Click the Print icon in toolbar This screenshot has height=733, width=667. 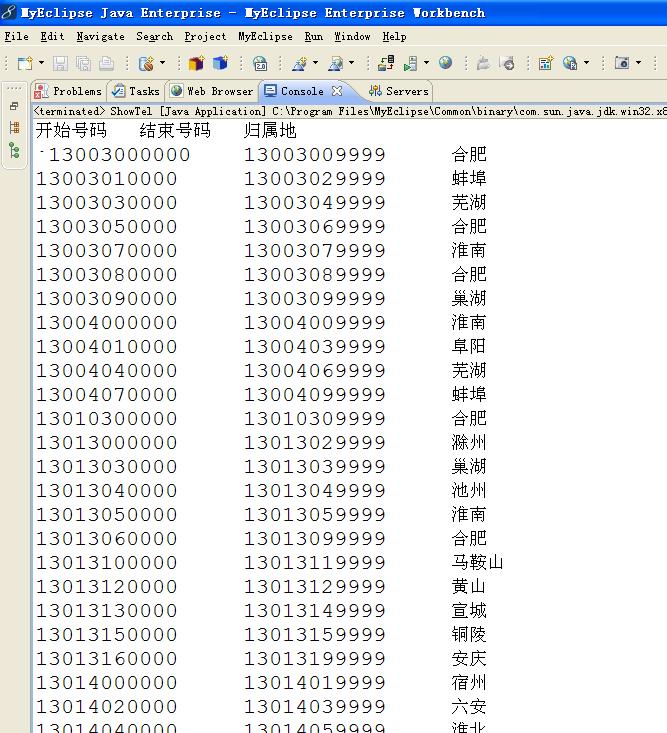106,63
